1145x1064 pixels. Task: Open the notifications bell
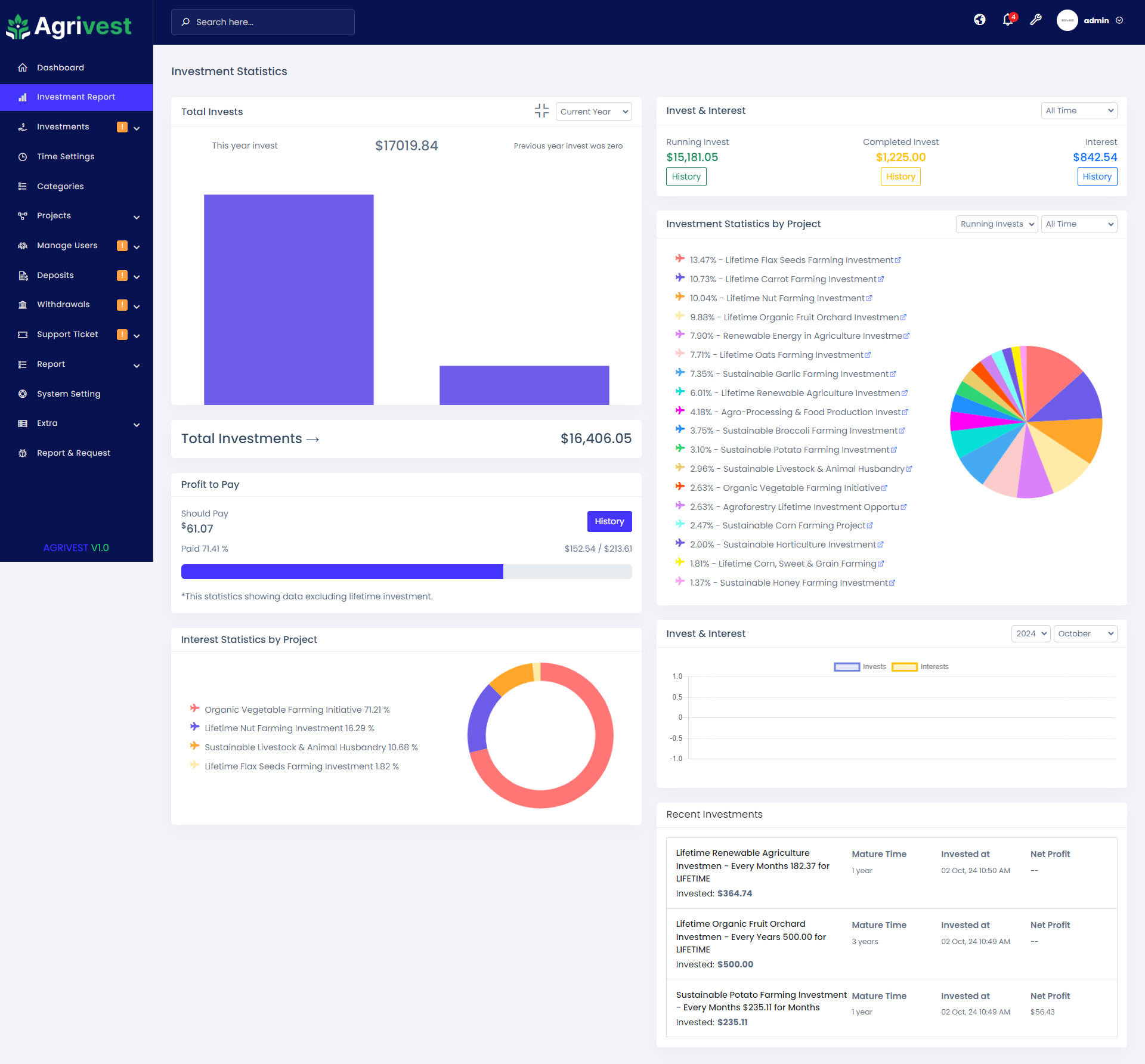[1008, 20]
